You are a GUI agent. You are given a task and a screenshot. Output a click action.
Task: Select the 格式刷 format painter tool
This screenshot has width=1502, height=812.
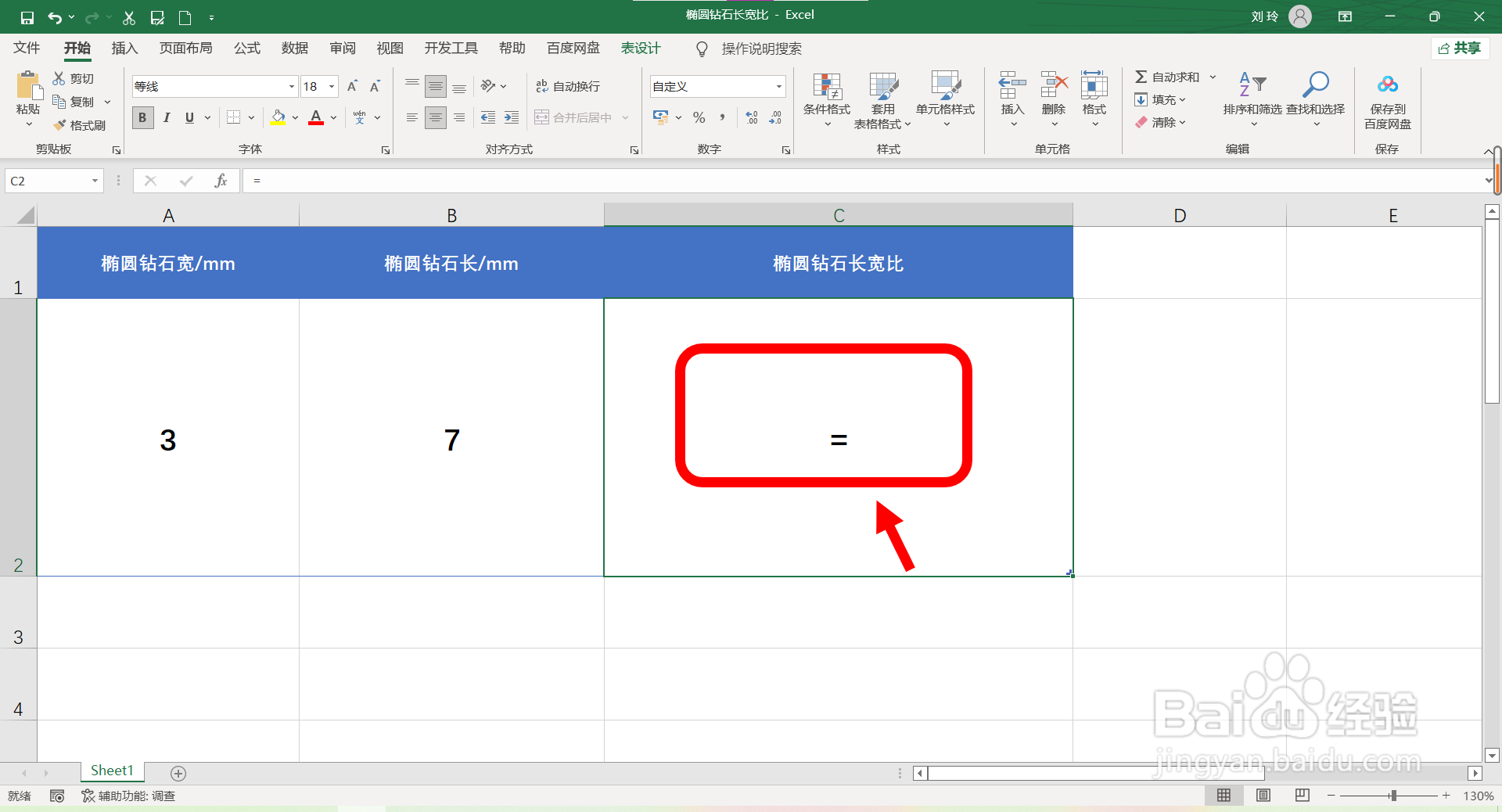tap(81, 124)
